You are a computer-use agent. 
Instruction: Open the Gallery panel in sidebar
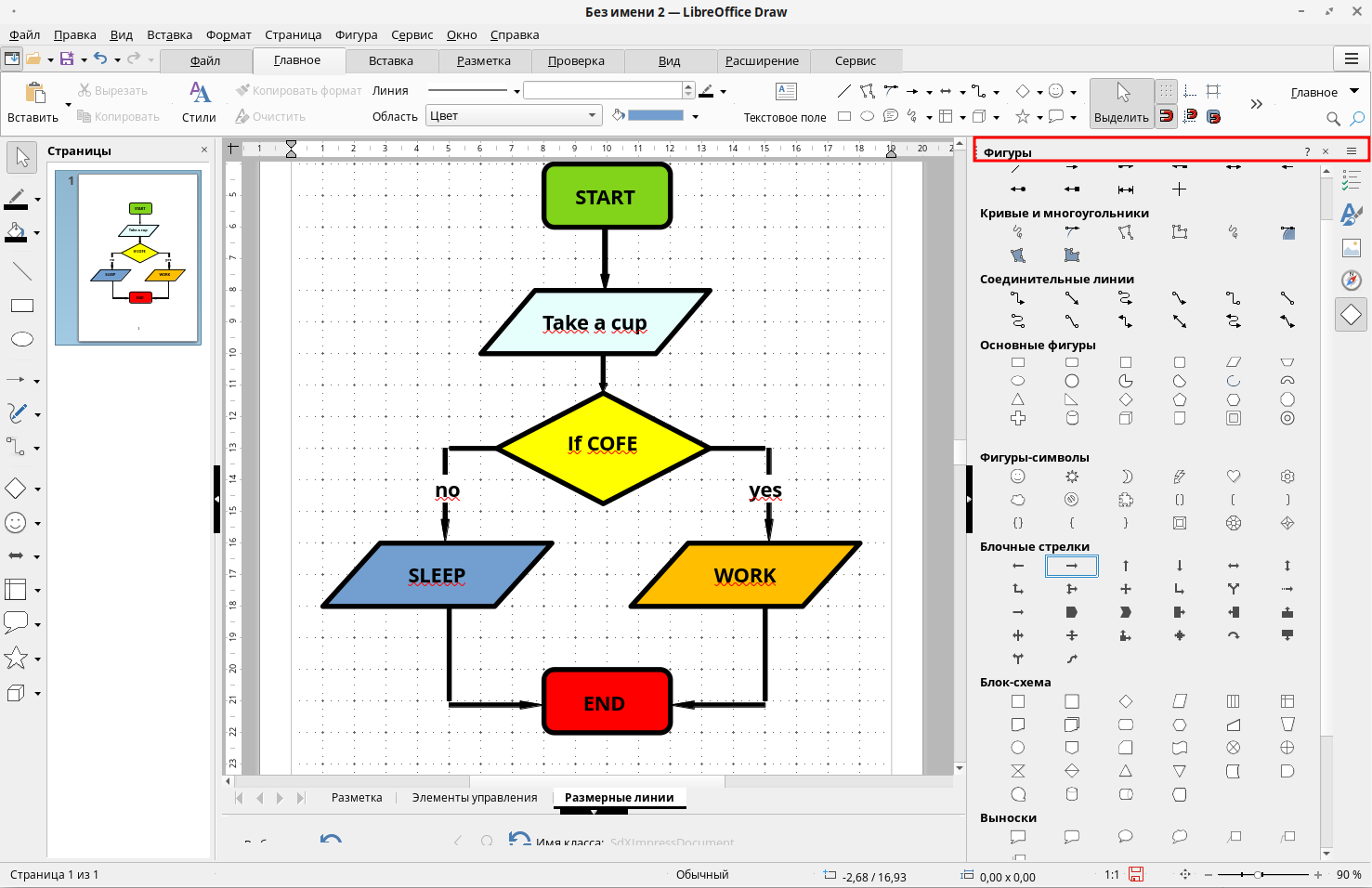pyautogui.click(x=1352, y=248)
